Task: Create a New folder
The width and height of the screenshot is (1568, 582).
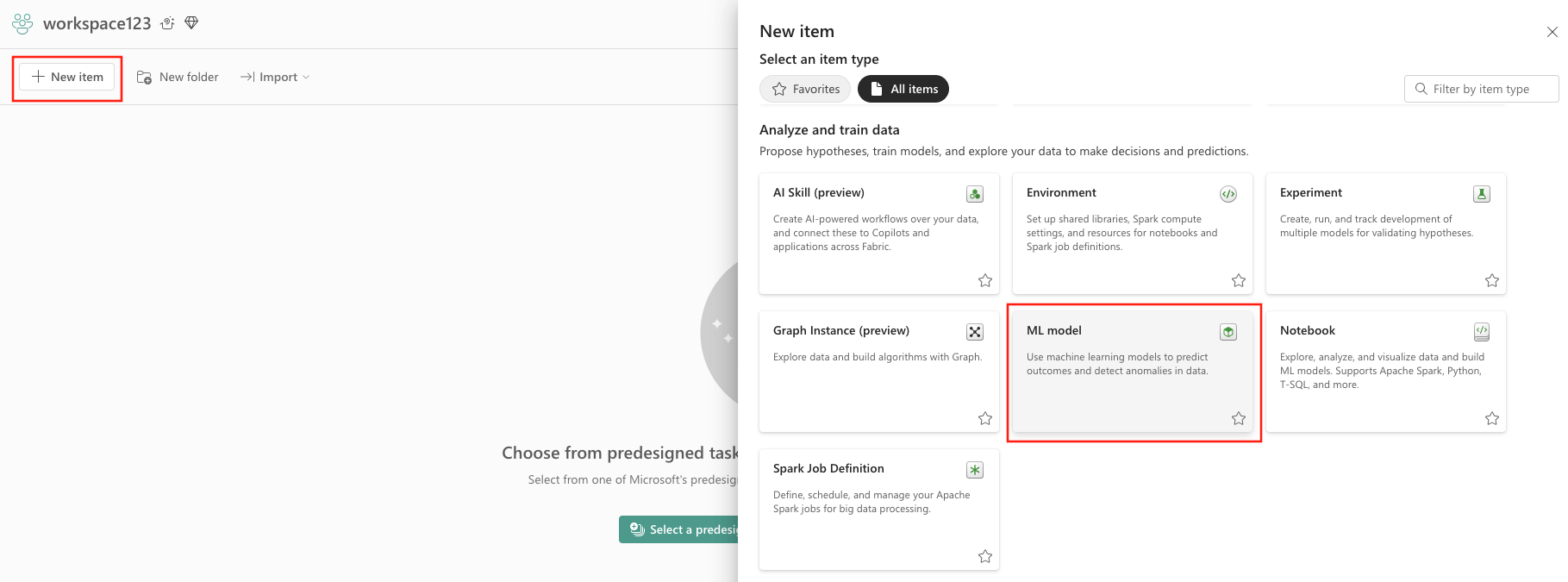Action: tap(178, 77)
